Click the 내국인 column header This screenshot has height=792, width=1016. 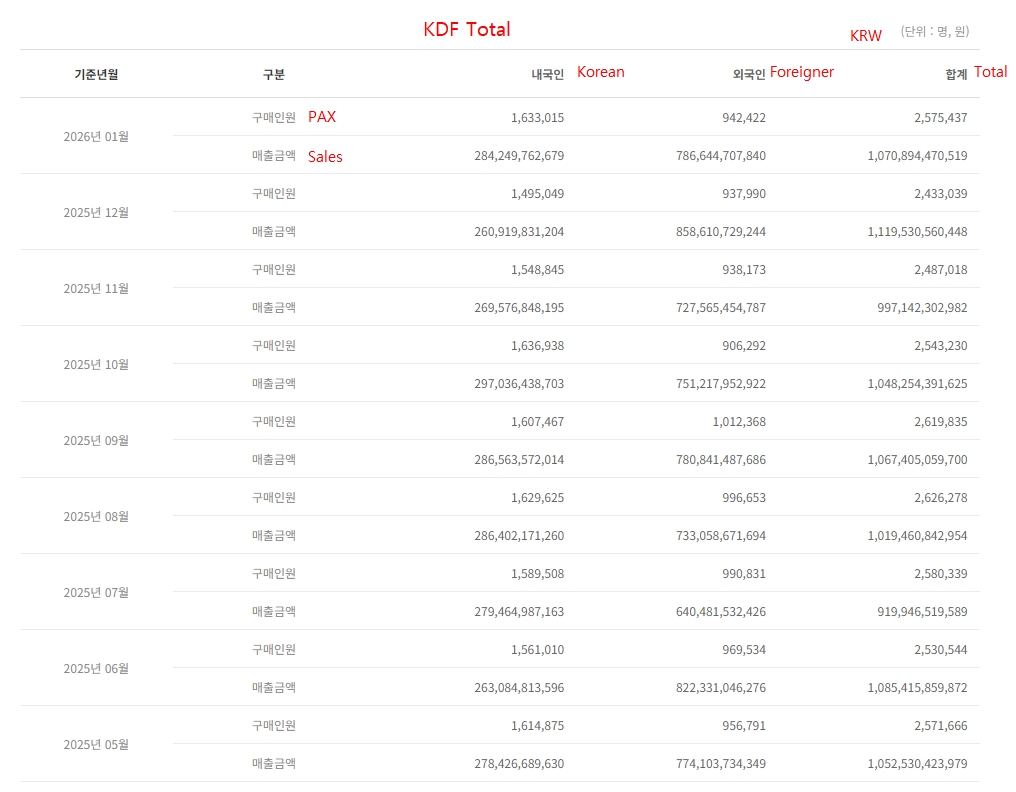coord(547,74)
